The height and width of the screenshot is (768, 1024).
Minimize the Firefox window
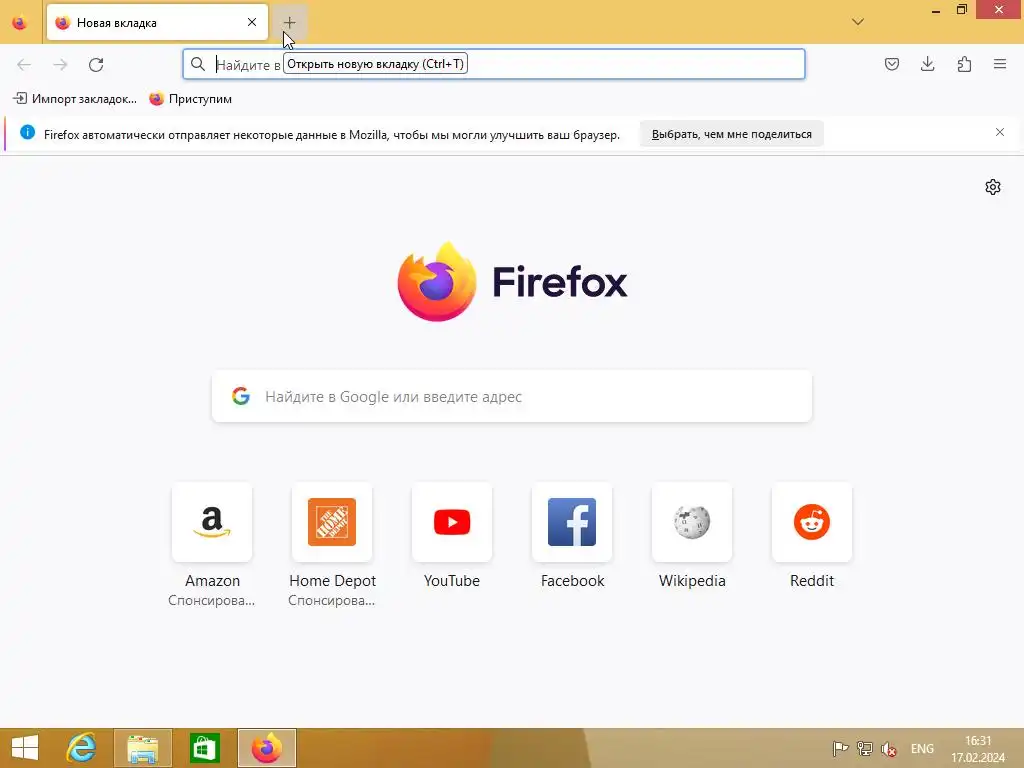click(x=936, y=10)
